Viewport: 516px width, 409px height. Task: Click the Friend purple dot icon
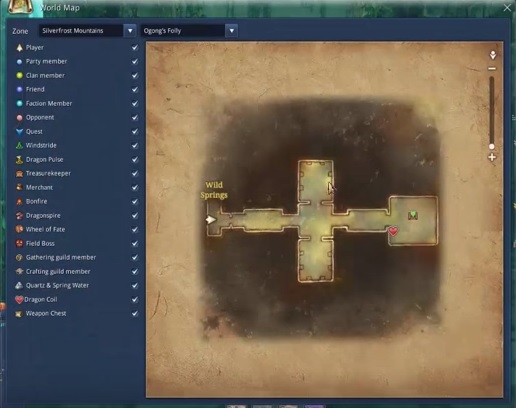click(x=19, y=89)
